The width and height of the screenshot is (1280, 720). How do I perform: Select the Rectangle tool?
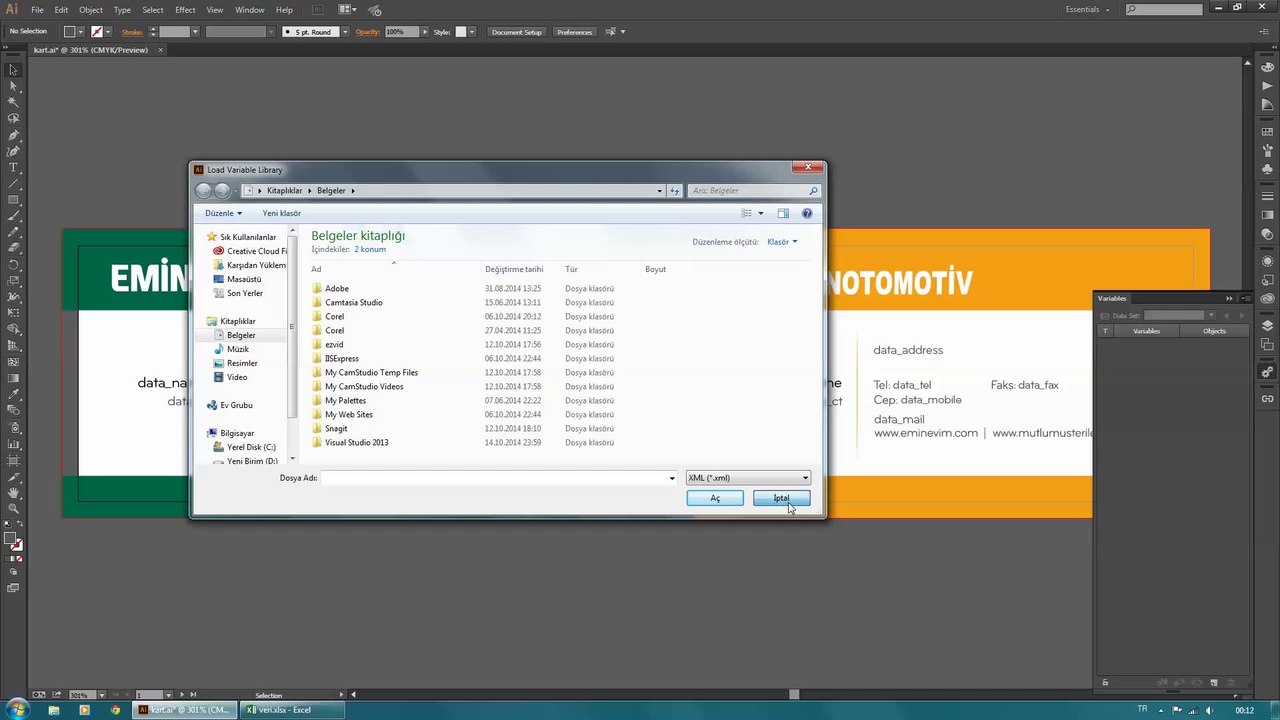[14, 199]
